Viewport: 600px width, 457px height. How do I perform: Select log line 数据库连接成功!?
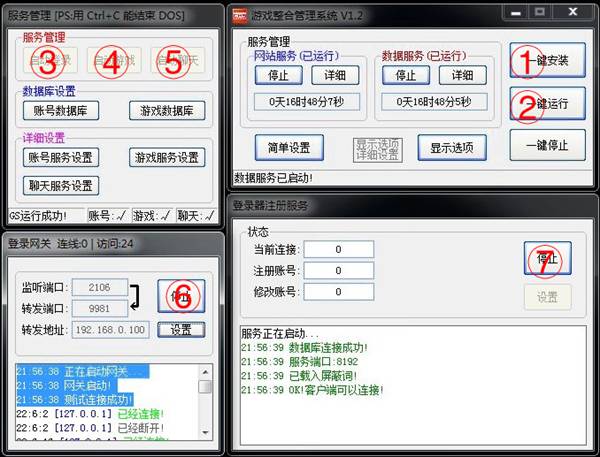click(304, 348)
